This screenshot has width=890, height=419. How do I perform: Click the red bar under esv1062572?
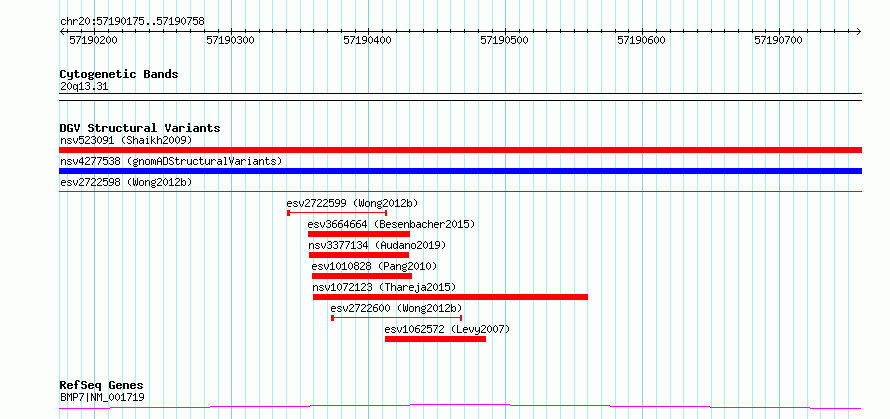[435, 339]
